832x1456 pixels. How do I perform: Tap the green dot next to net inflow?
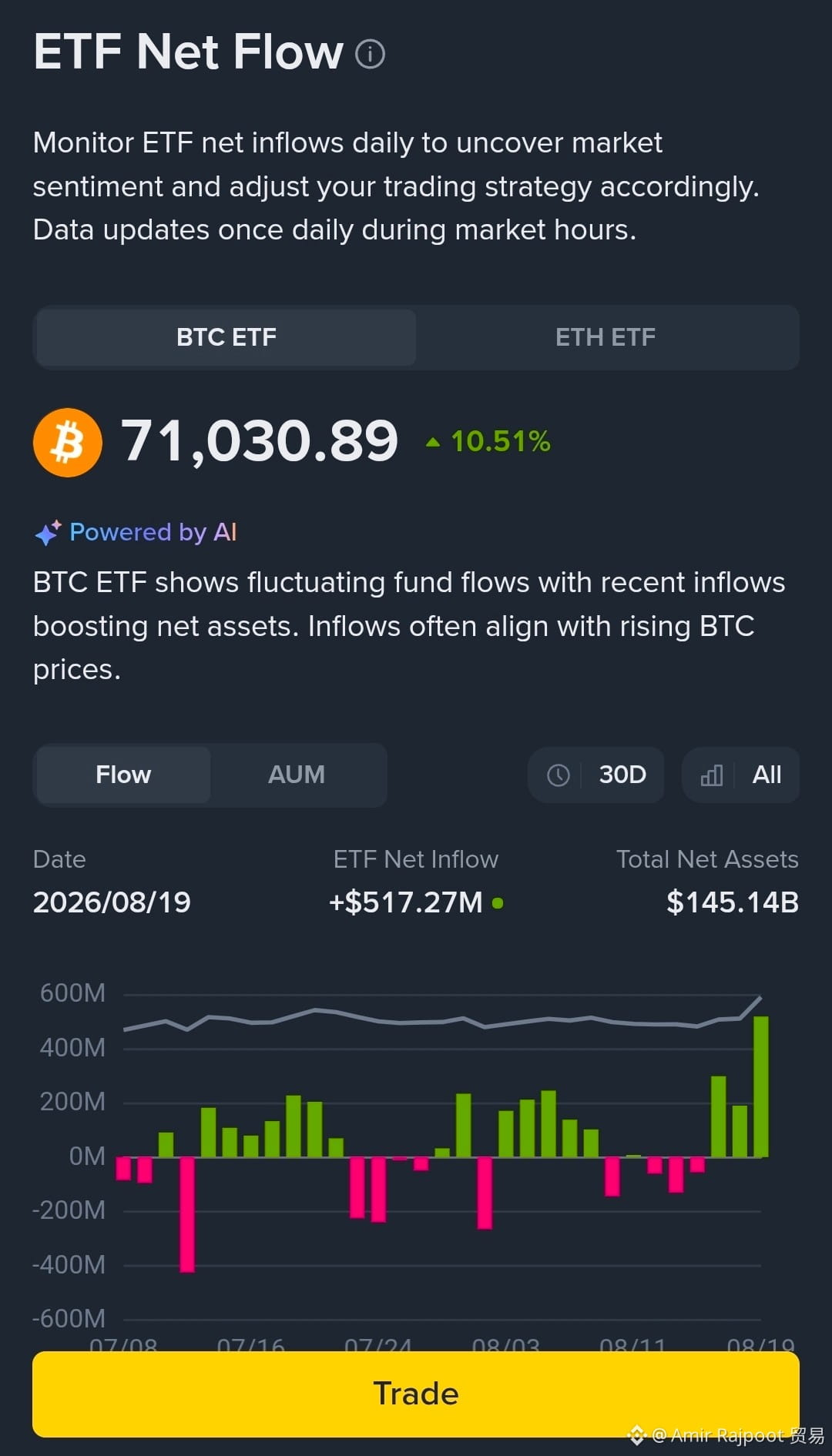498,903
